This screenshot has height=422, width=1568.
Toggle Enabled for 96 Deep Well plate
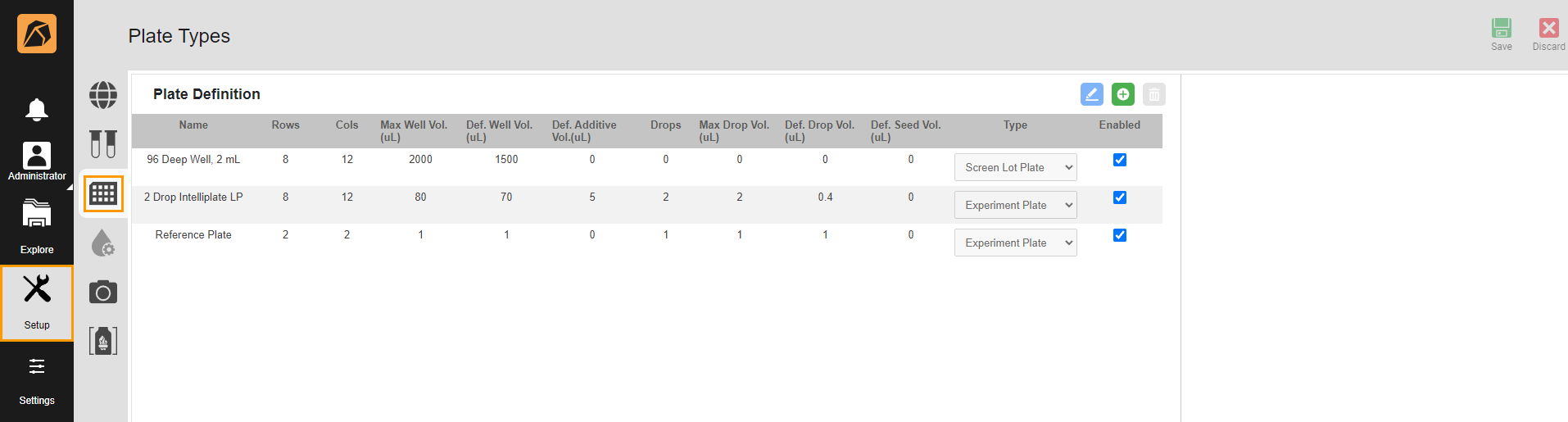pyautogui.click(x=1120, y=160)
